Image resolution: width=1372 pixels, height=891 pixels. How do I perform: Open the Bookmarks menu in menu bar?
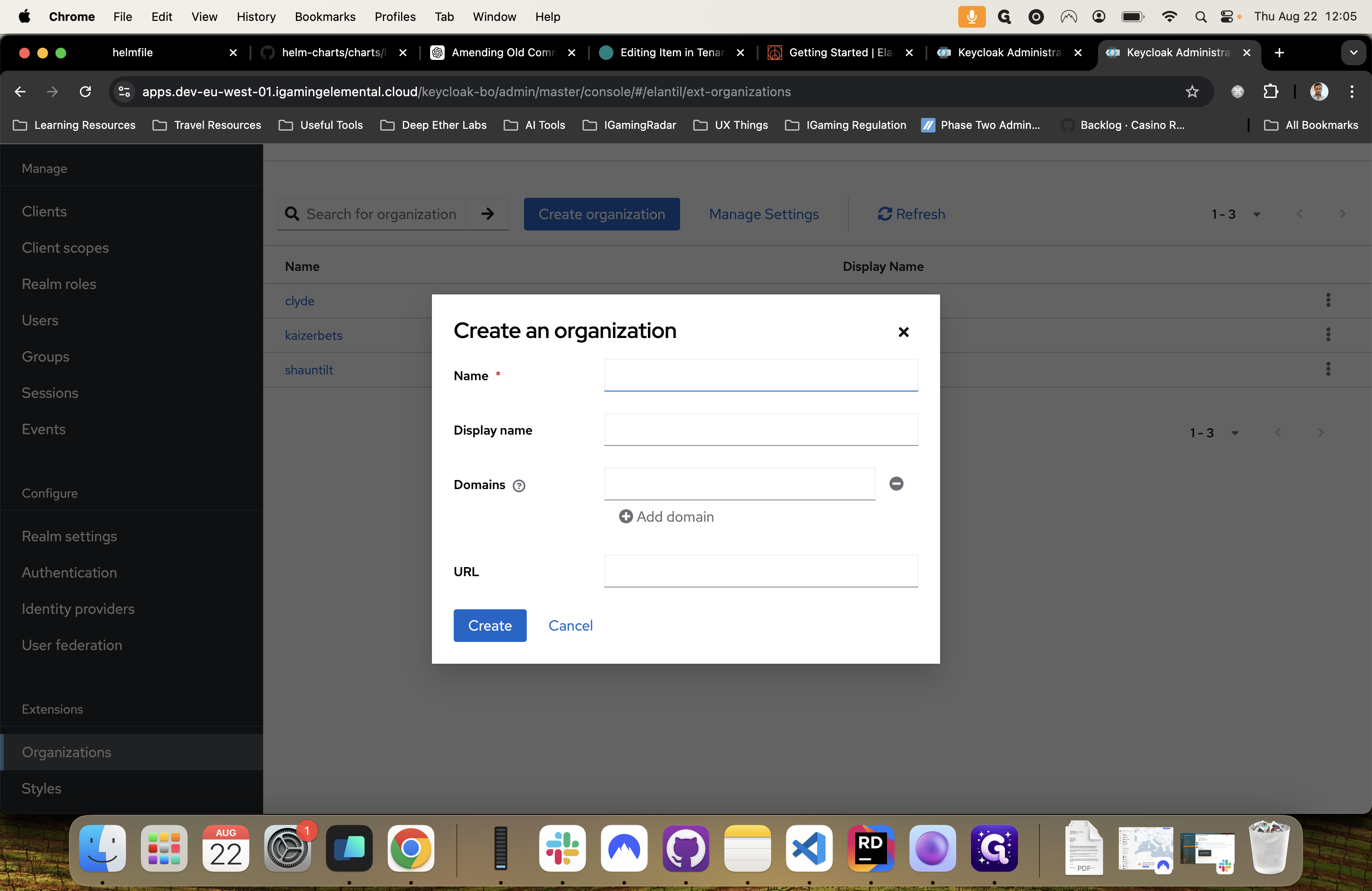(325, 17)
